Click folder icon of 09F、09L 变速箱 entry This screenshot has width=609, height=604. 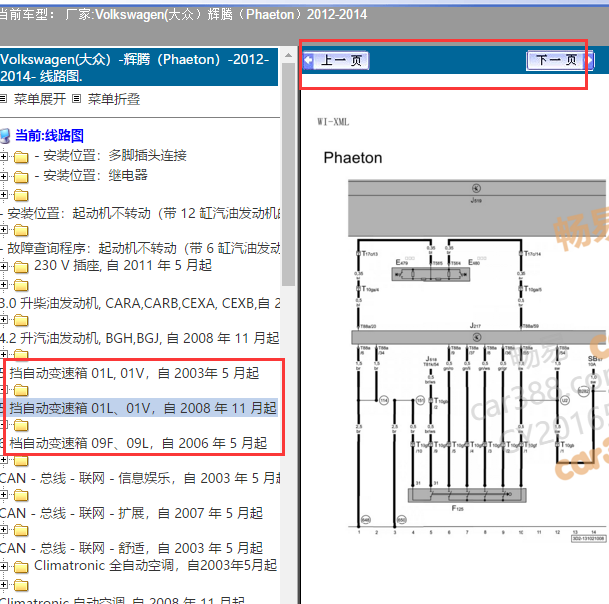(21, 425)
